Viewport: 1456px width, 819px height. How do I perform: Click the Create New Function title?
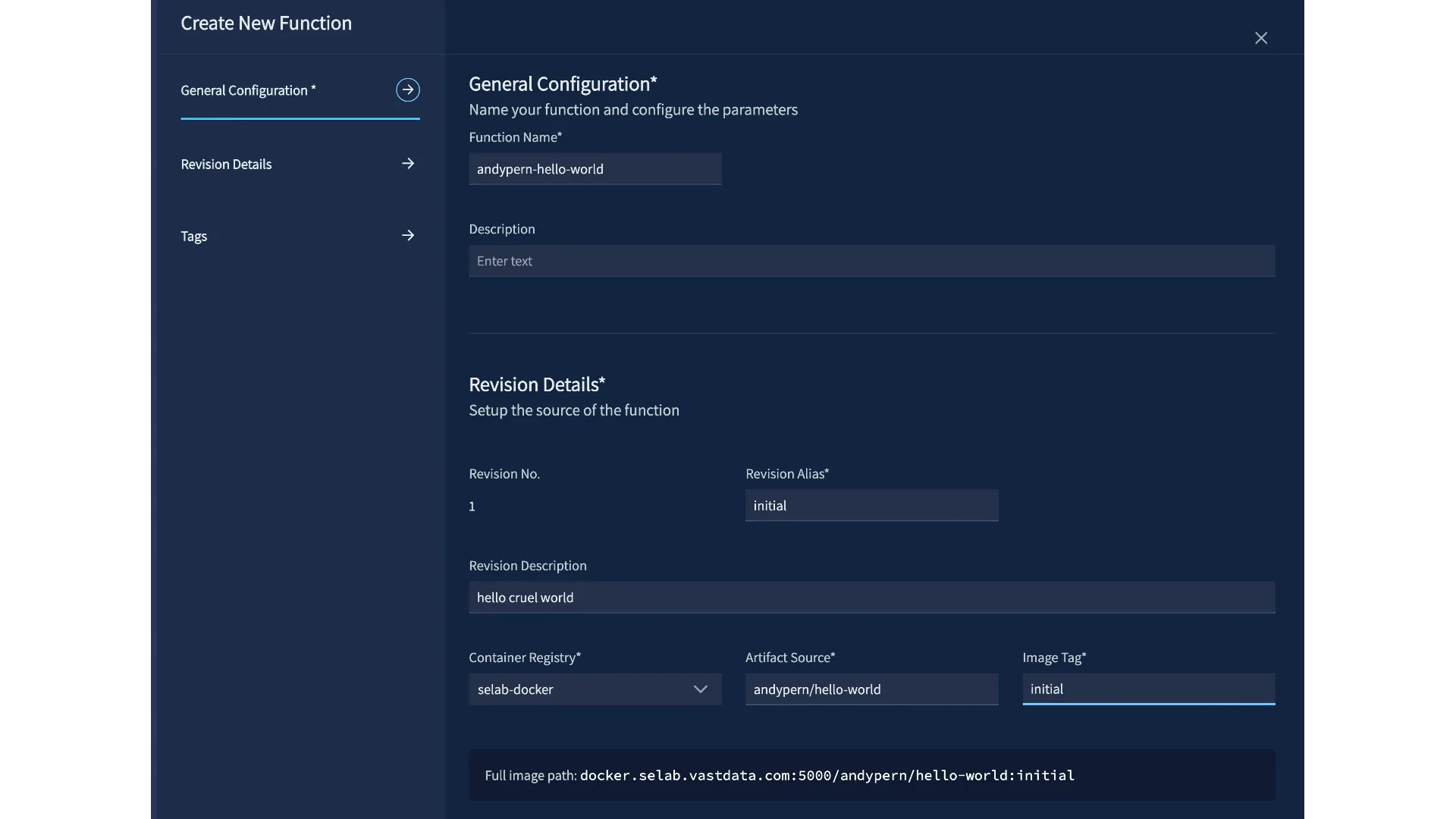tap(266, 24)
